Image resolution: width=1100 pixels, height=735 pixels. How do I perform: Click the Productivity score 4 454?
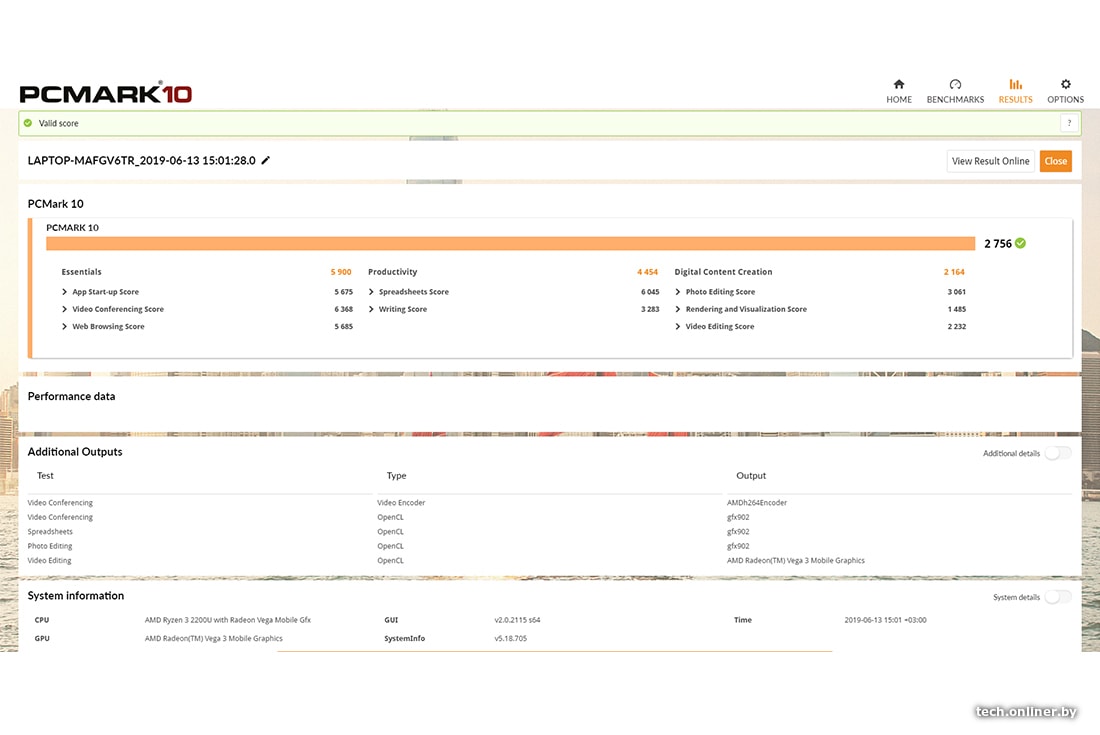point(647,272)
